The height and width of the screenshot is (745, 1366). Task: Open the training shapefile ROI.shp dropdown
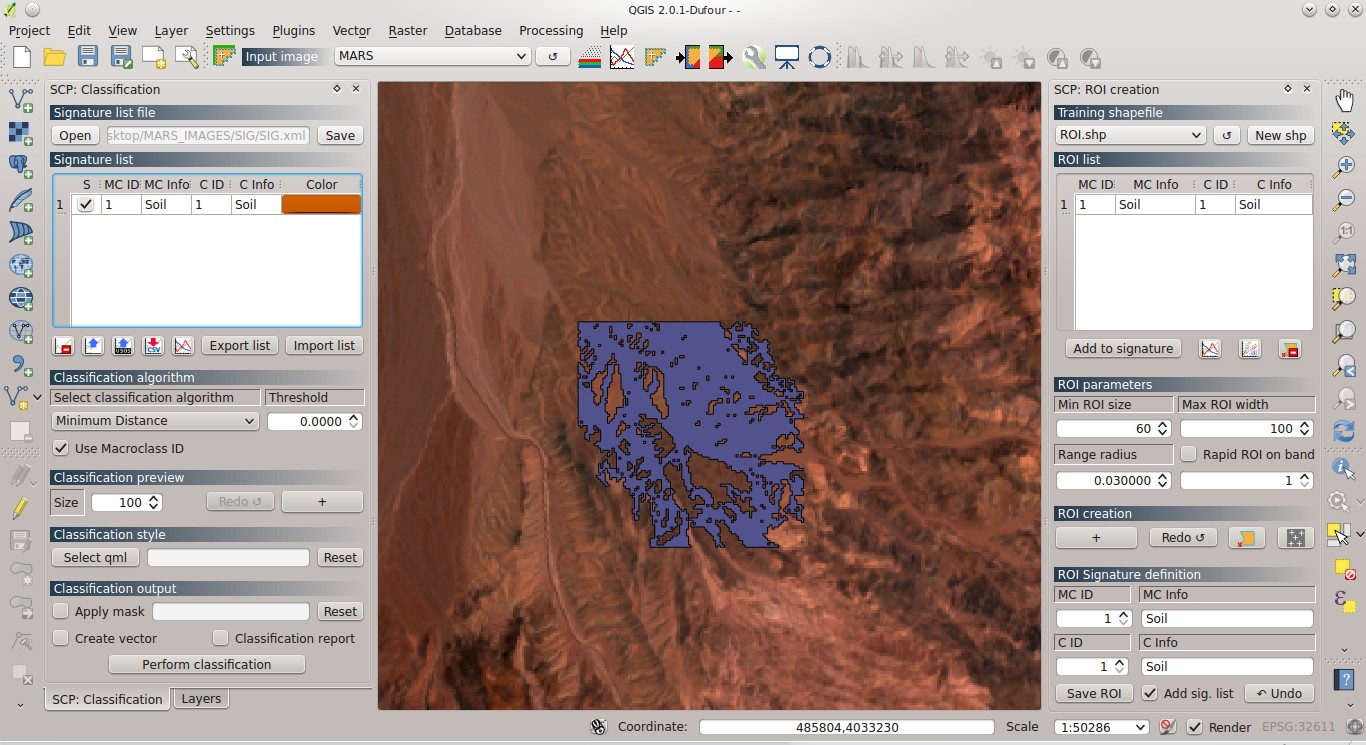(x=1130, y=134)
